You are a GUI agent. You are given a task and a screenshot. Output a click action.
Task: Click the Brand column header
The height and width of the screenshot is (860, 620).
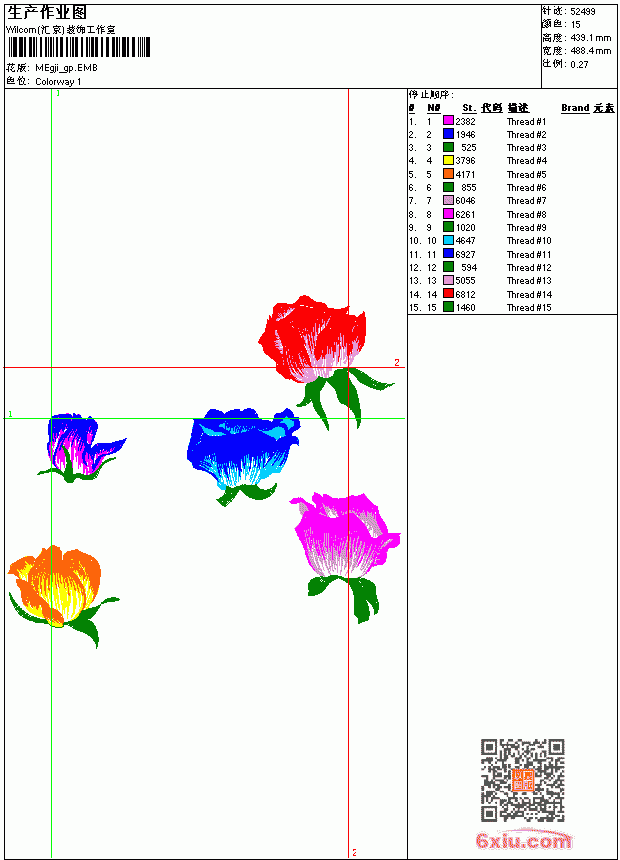(x=575, y=108)
